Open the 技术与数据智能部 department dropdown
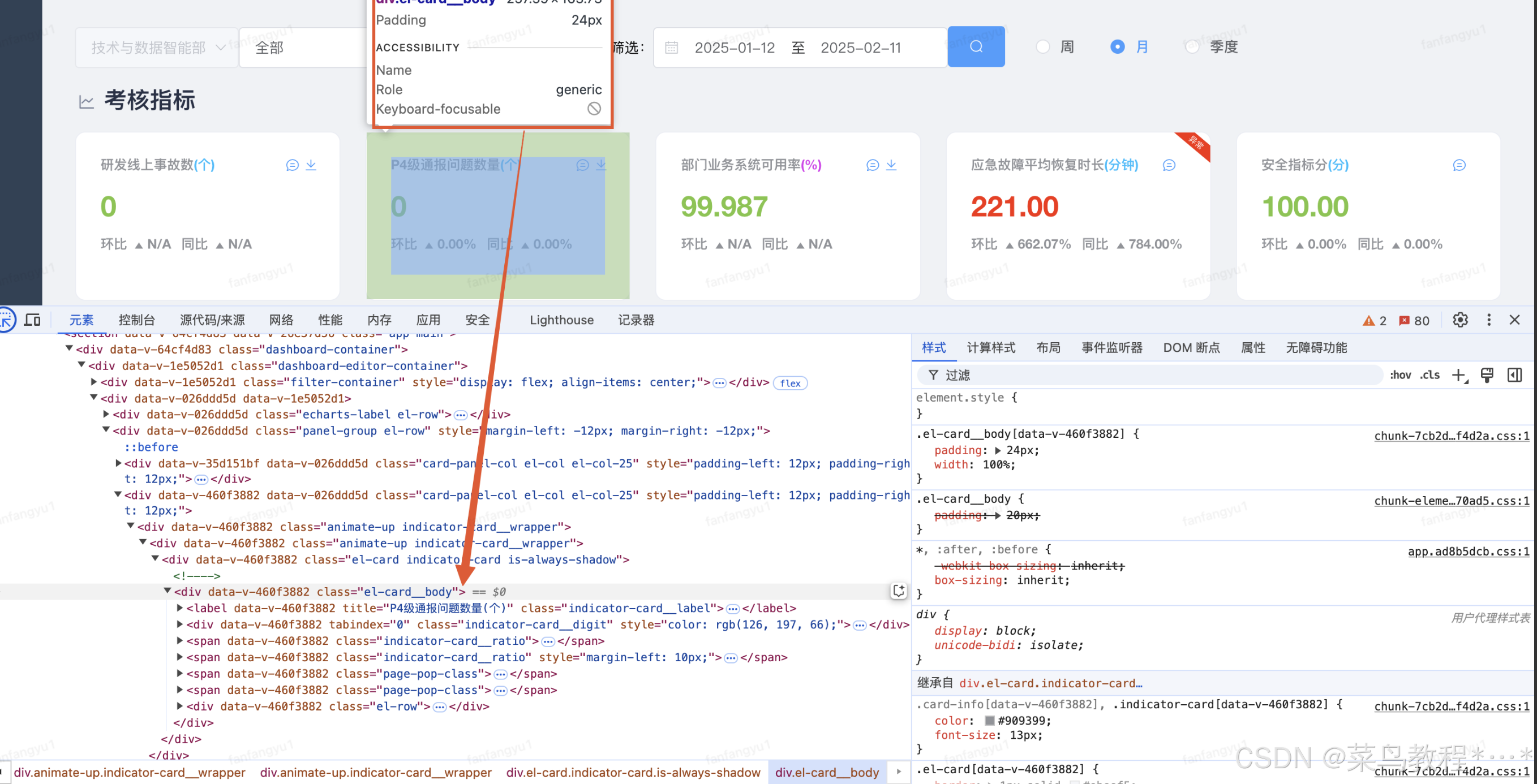This screenshot has width=1537, height=784. (x=156, y=48)
